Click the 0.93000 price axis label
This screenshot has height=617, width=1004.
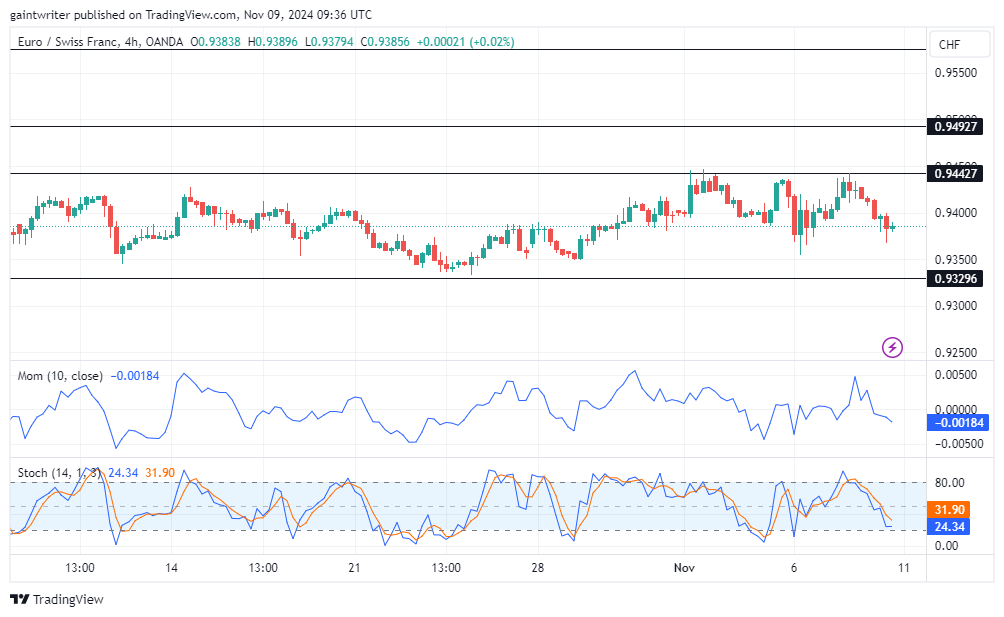point(956,306)
